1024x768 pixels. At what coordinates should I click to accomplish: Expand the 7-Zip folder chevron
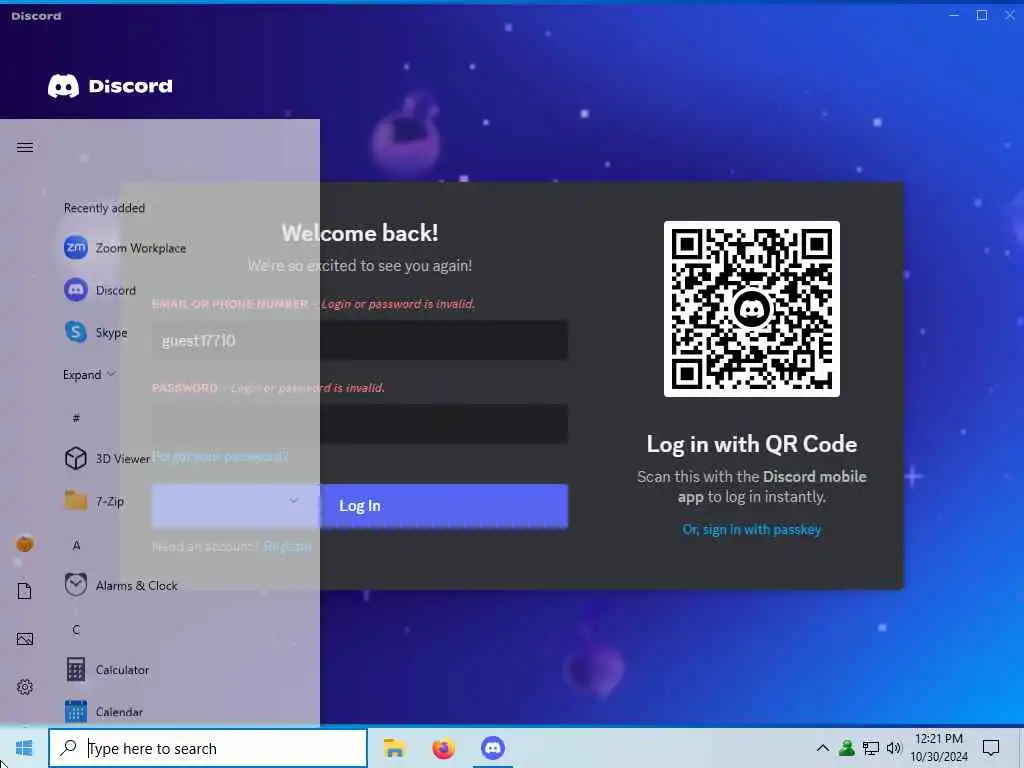(294, 501)
